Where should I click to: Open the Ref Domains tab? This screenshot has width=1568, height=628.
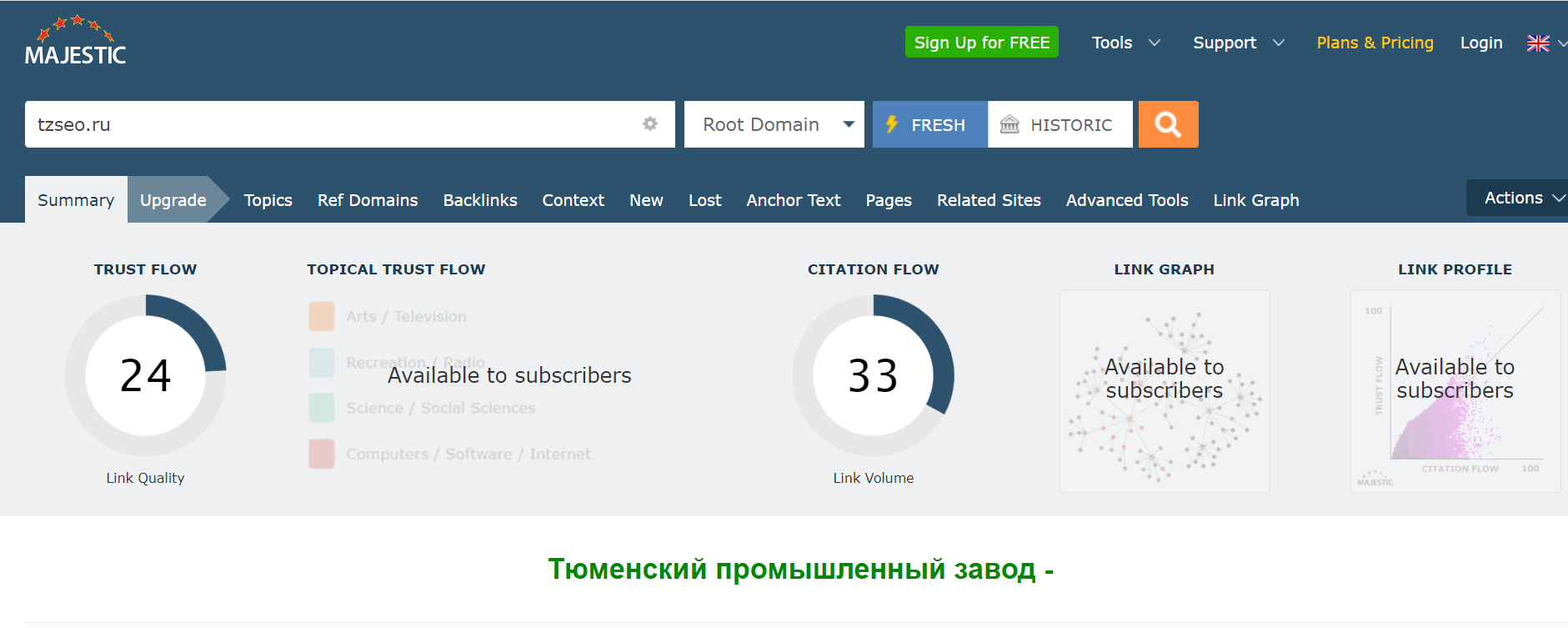coord(368,200)
